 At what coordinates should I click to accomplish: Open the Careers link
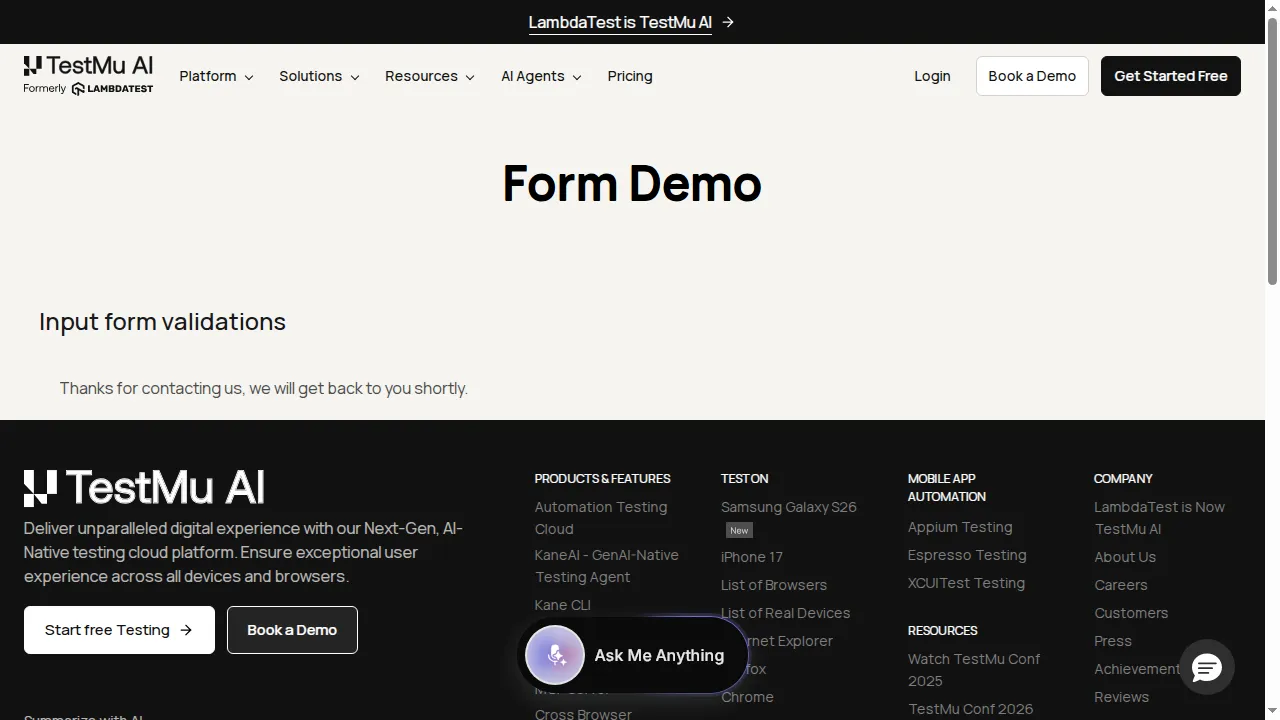pos(1121,585)
